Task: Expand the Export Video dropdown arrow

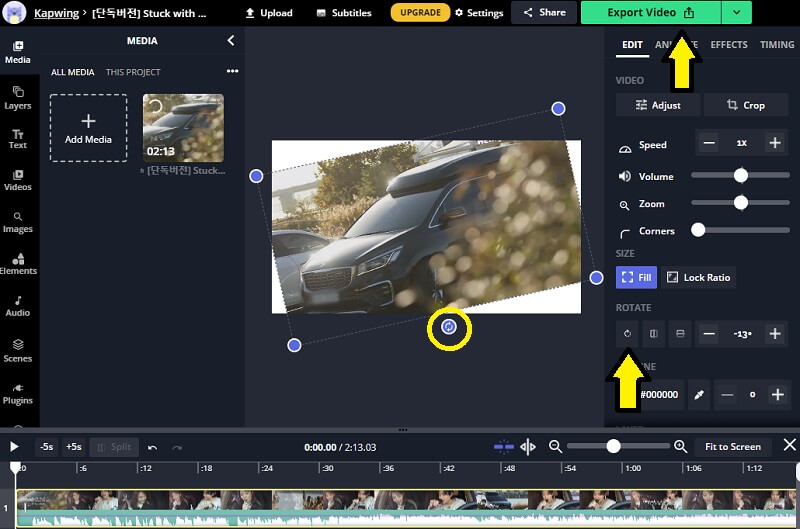Action: (x=736, y=13)
